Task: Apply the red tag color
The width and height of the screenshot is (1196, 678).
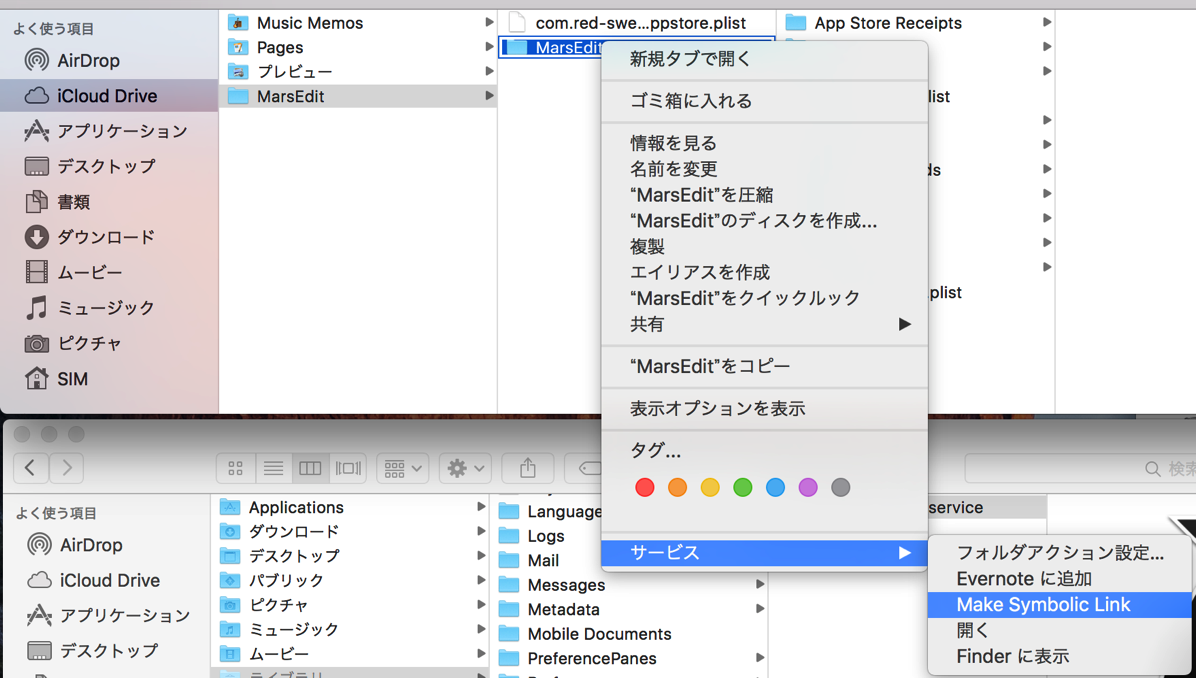Action: coord(645,487)
